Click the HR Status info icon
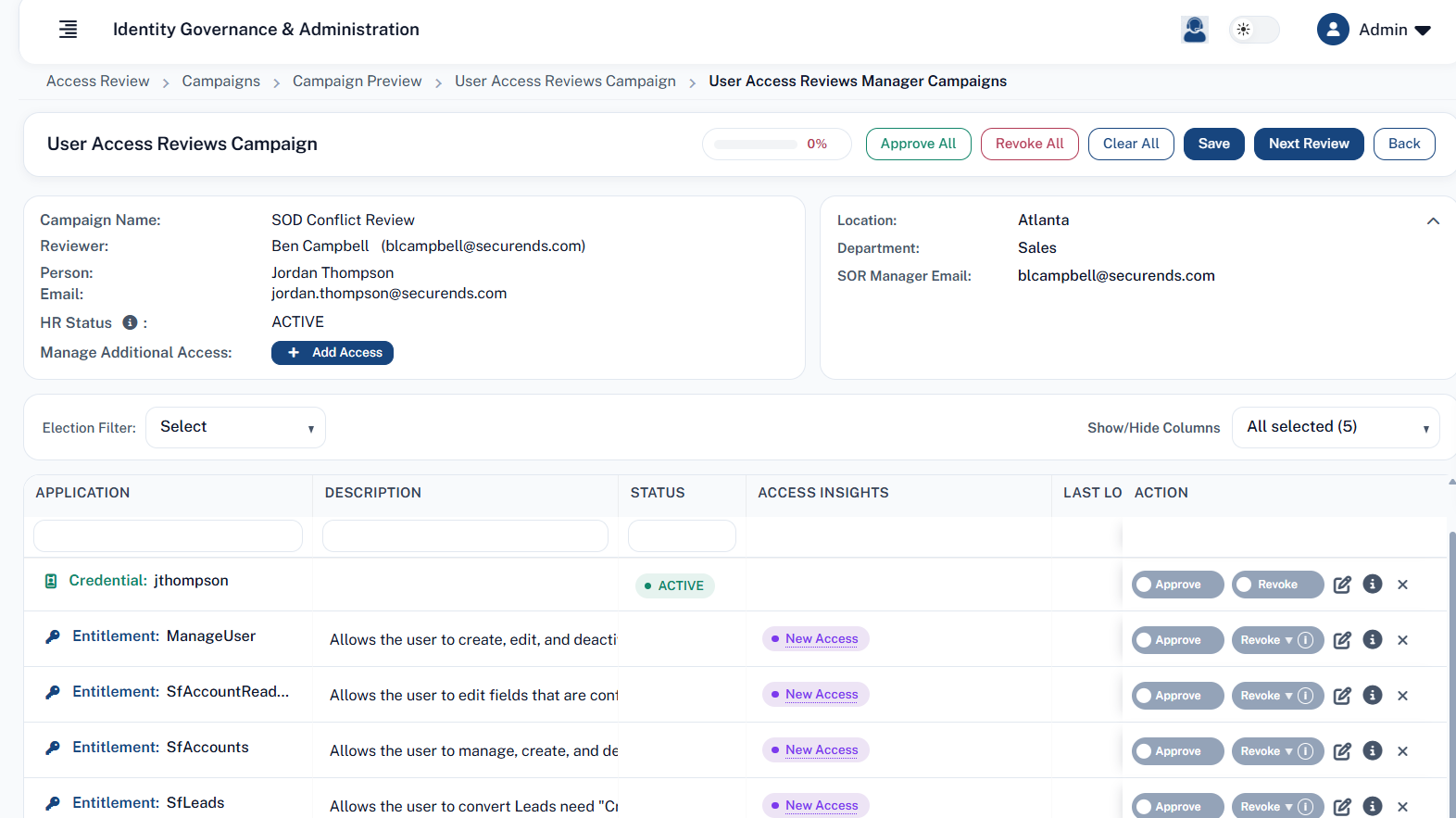1456x818 pixels. click(x=131, y=322)
